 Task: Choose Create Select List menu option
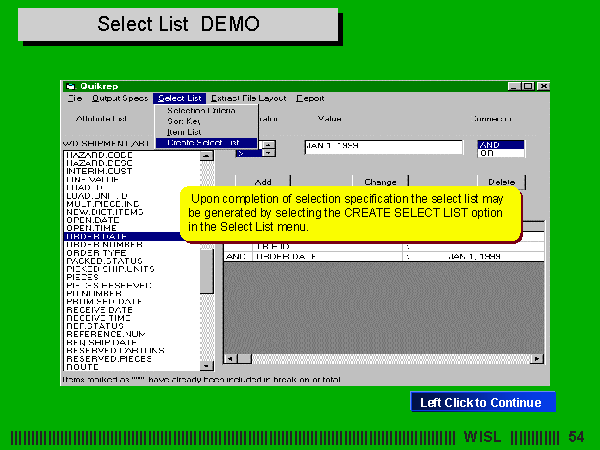[204, 143]
